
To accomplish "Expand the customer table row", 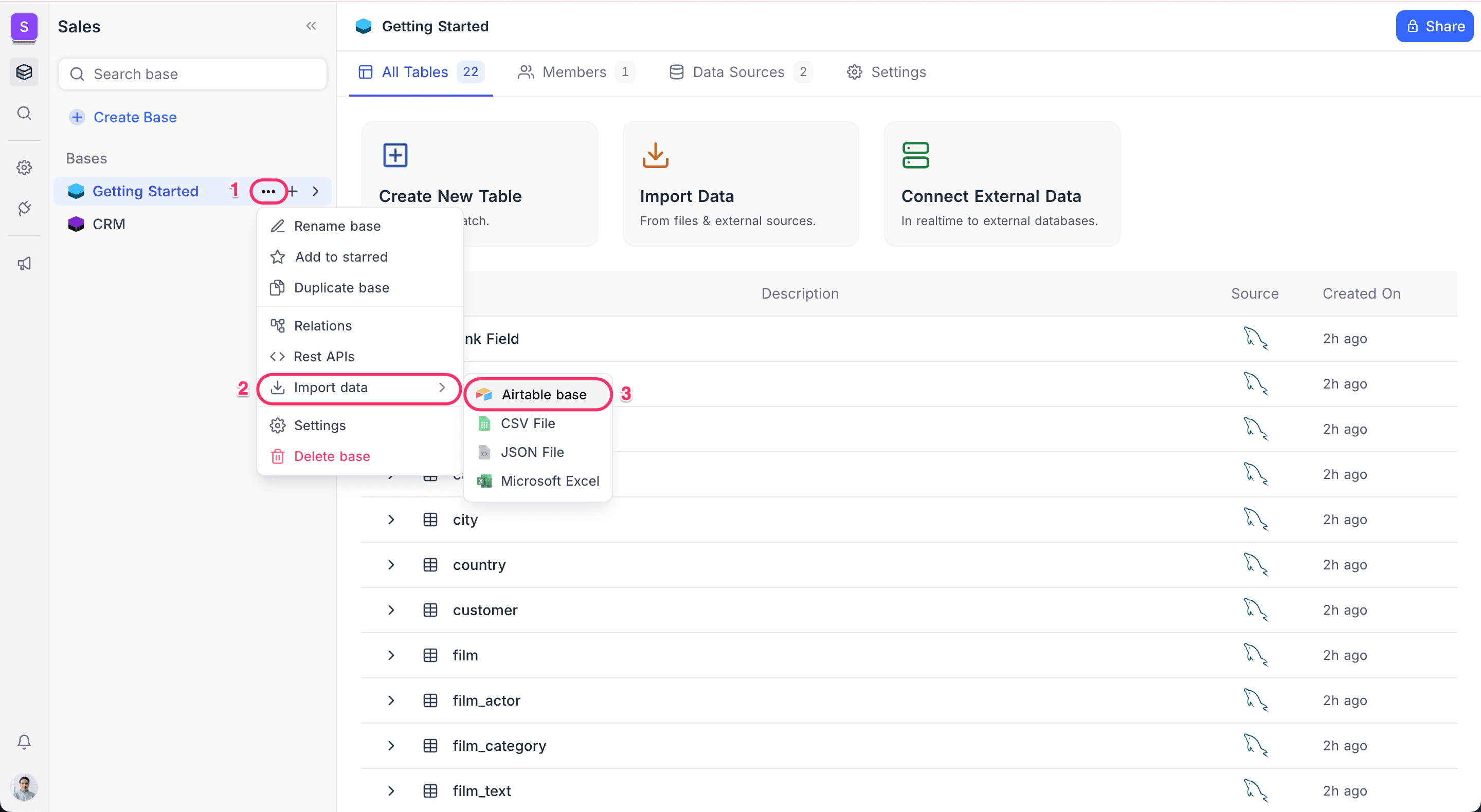I will coord(391,611).
